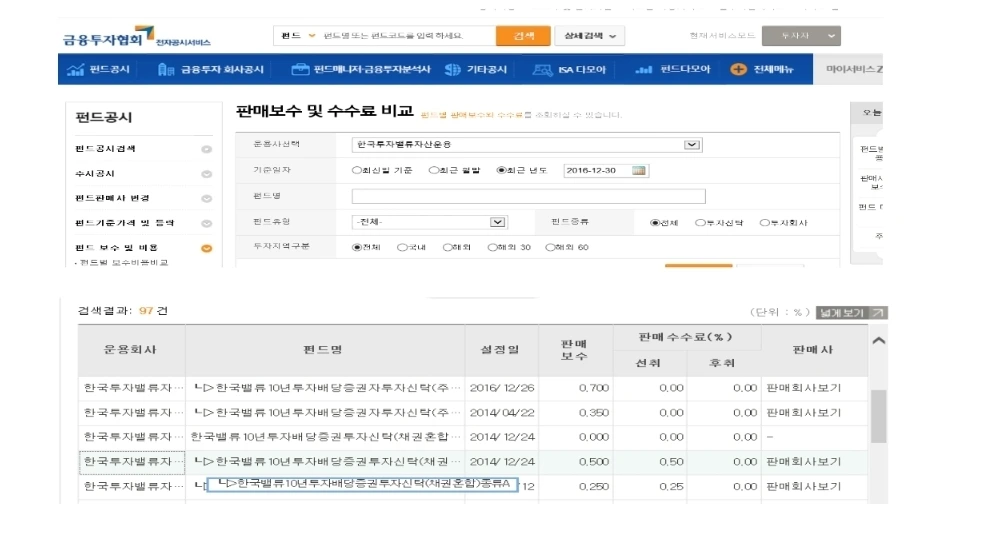993x550 pixels.
Task: Select 최근 년도 radio button
Action: point(502,170)
